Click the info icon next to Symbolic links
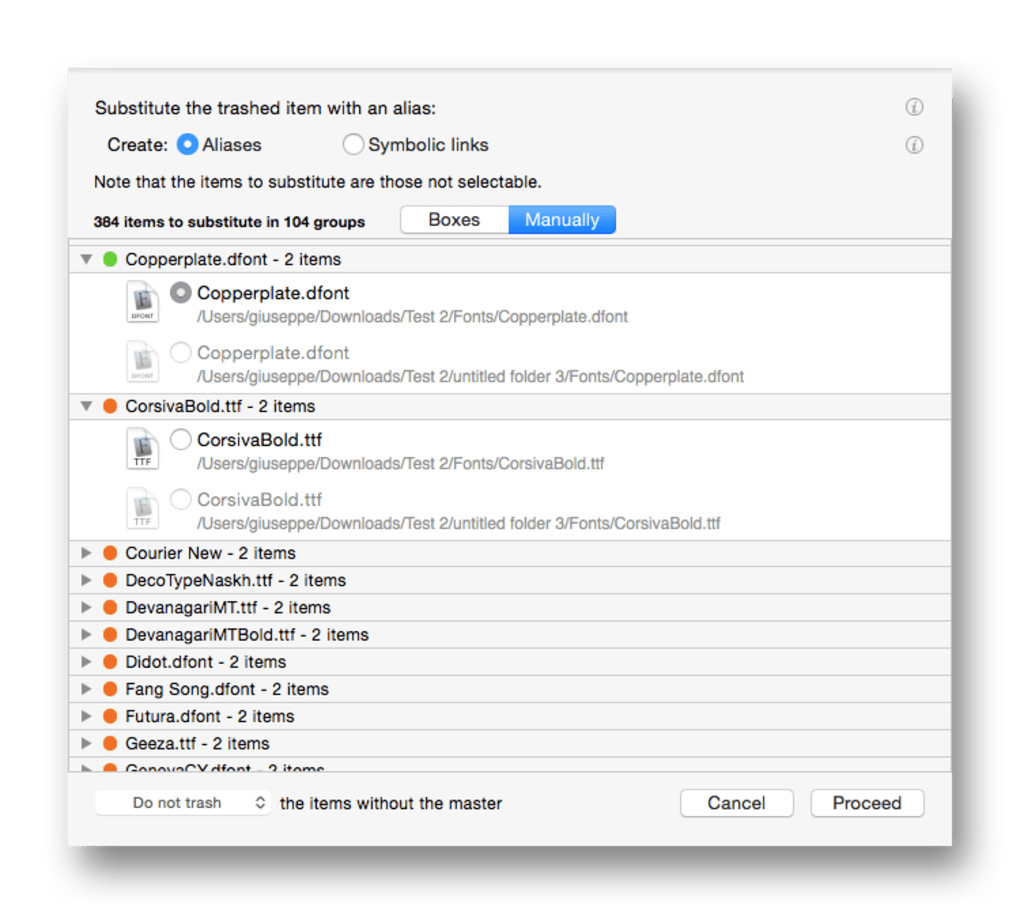The height and width of the screenshot is (914, 1020). pyautogui.click(x=913, y=145)
